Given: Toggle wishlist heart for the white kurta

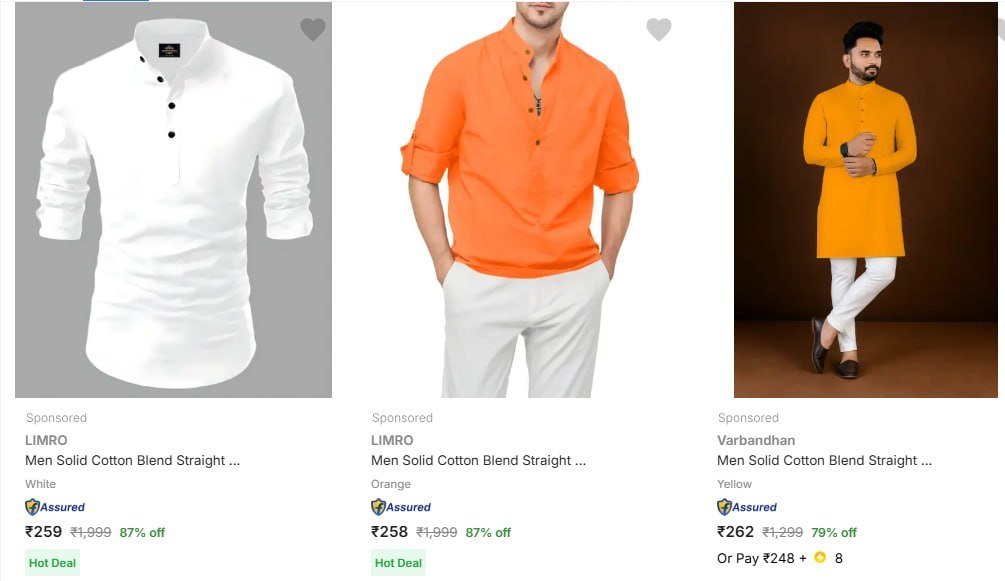Looking at the screenshot, I should point(312,29).
